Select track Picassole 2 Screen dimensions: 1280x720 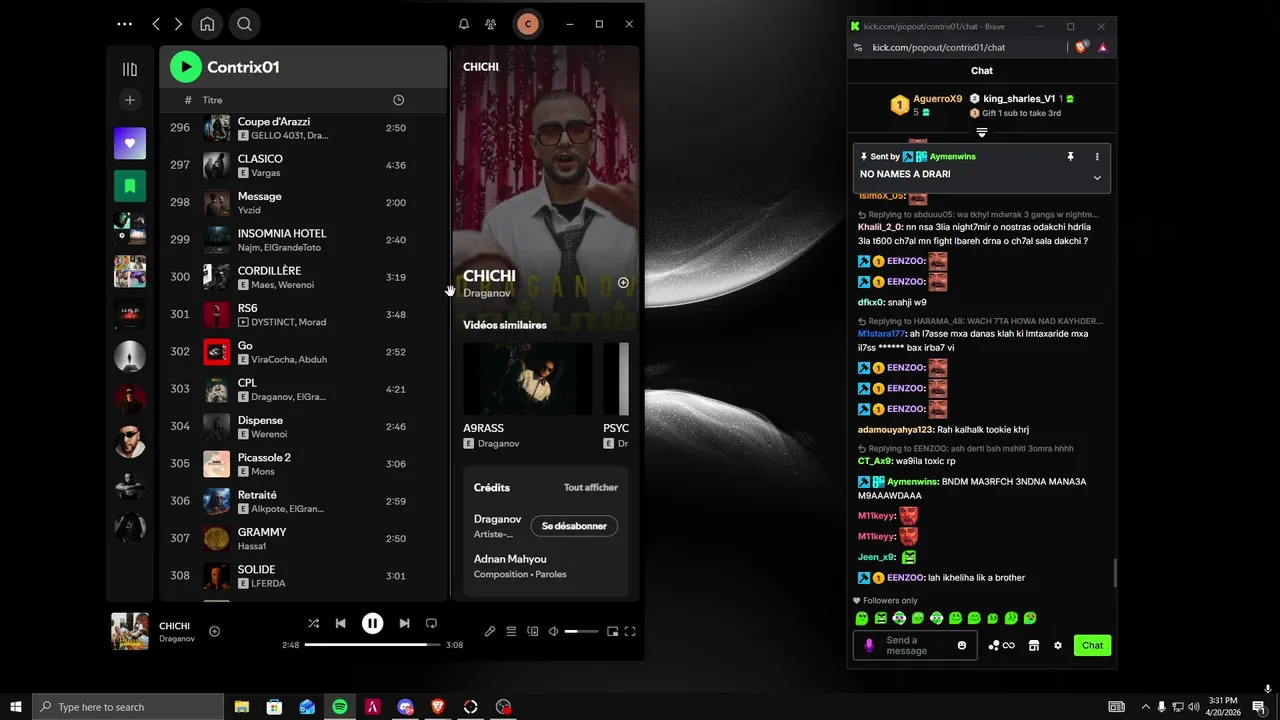click(x=303, y=464)
